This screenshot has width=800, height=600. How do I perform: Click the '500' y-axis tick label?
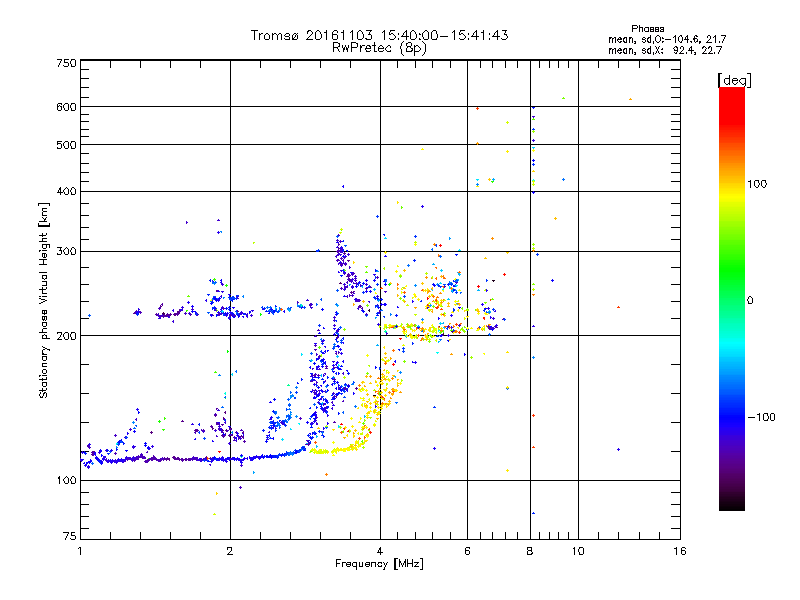click(x=66, y=145)
